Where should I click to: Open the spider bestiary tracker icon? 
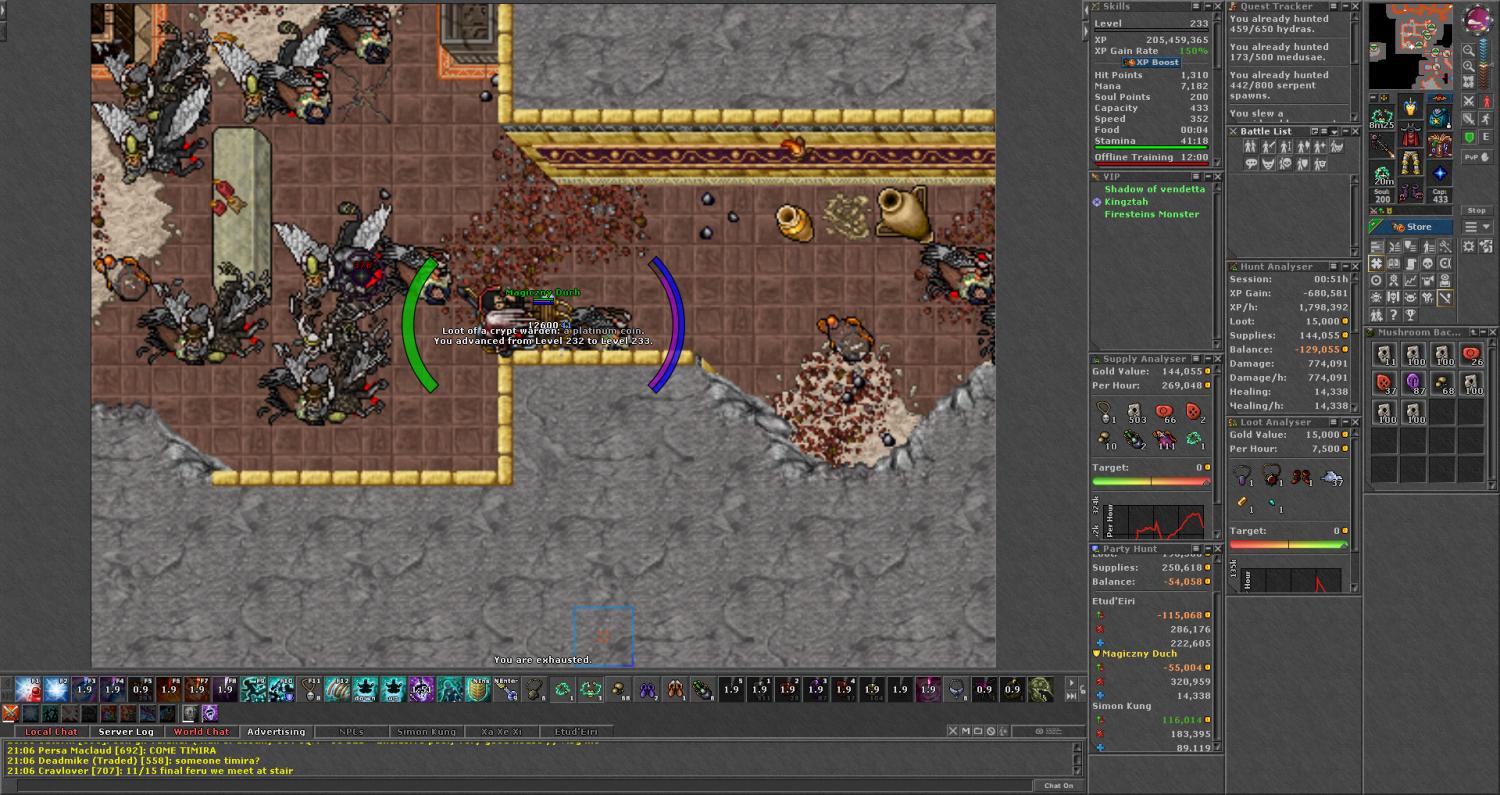[1376, 296]
